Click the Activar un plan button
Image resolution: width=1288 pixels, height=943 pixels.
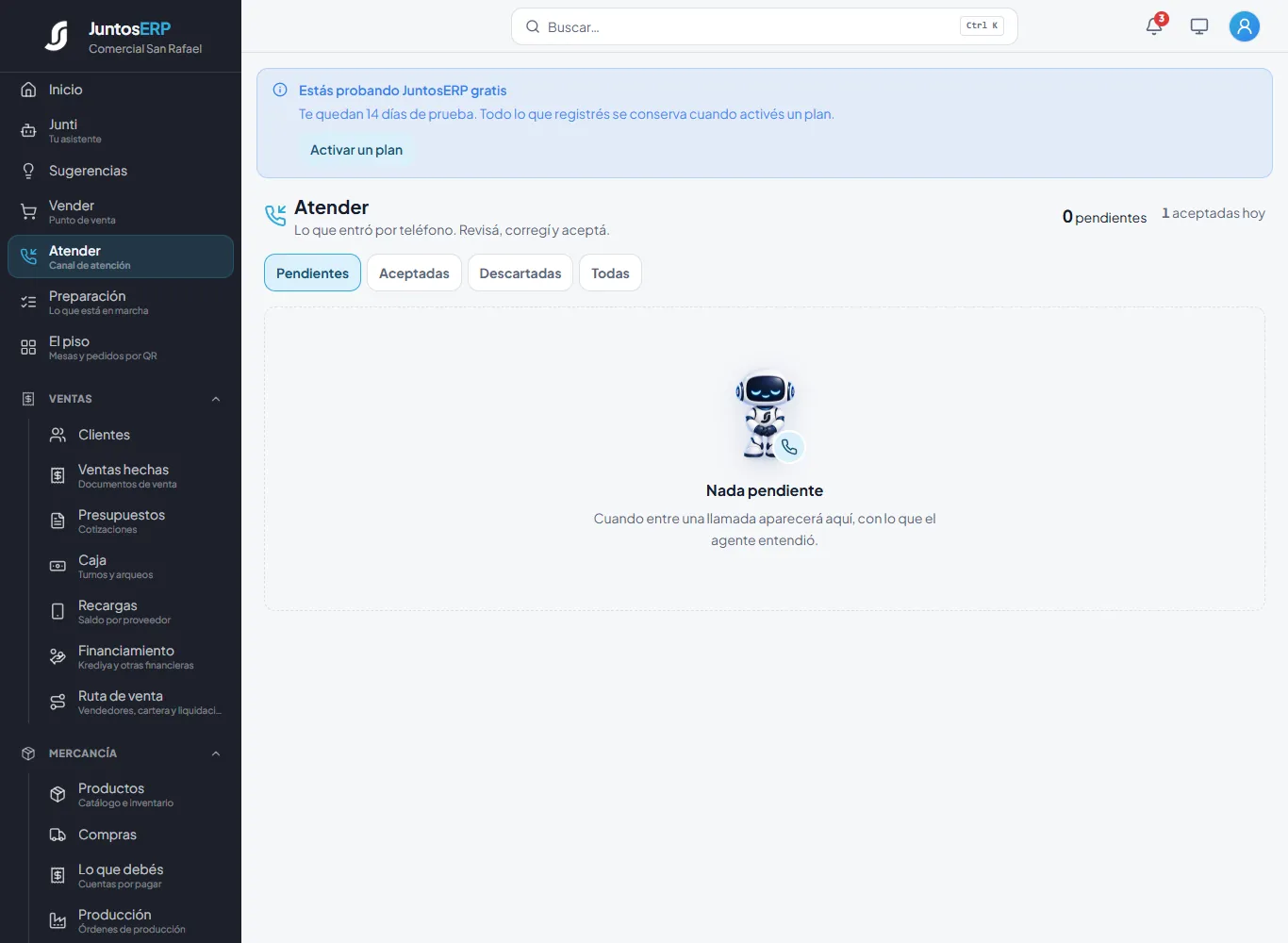356,150
